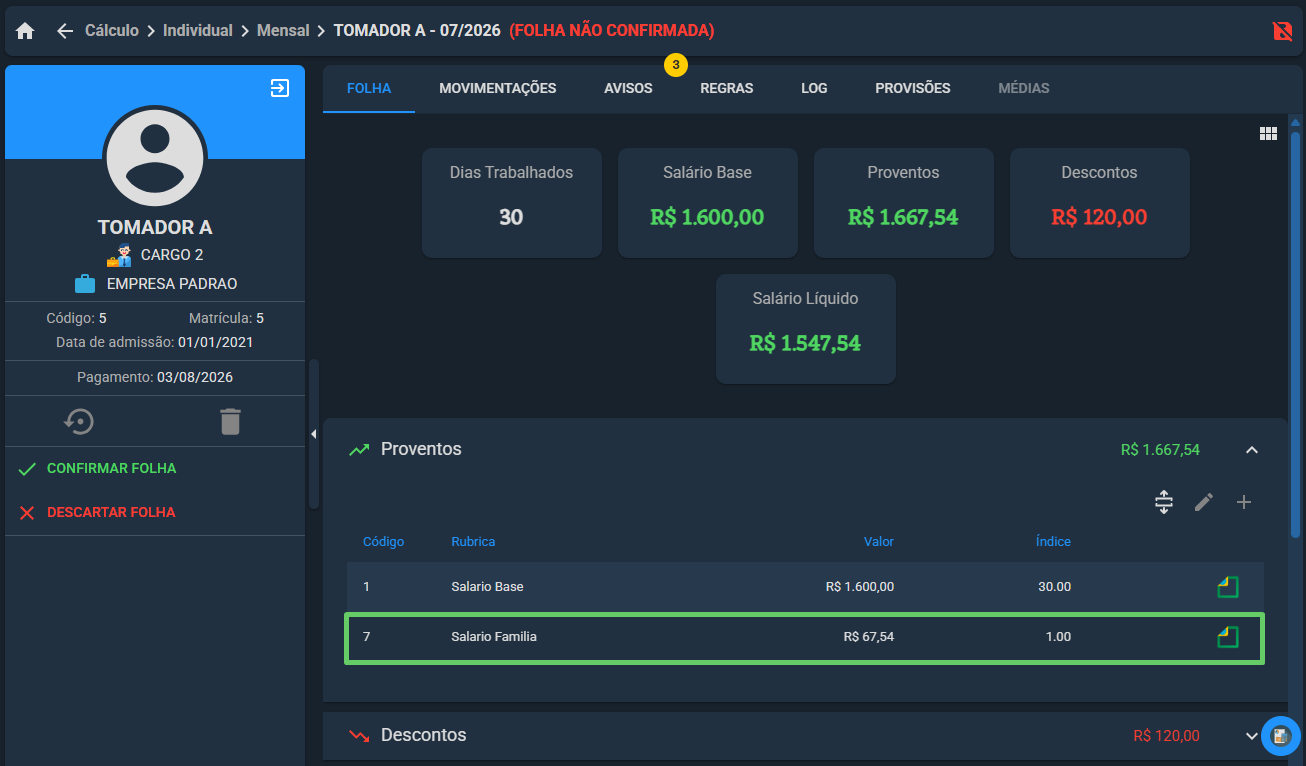Open memory note icon for Salario Base
Viewport: 1306px width, 766px height.
tap(1228, 587)
